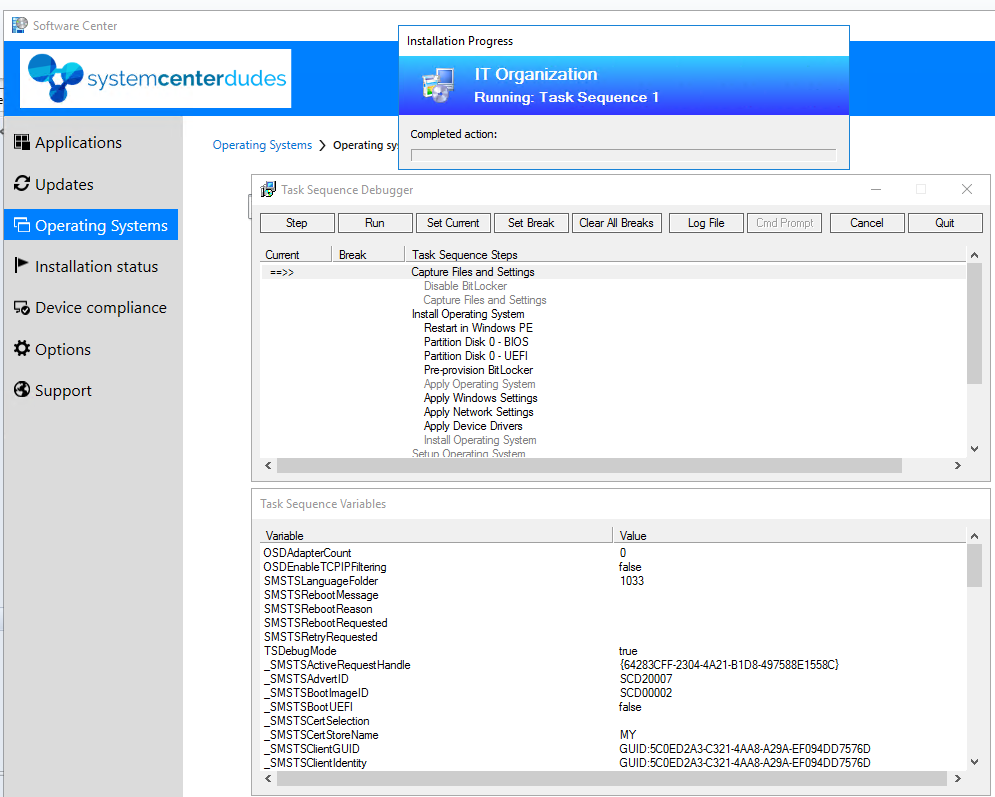Screen dimensions: 995x797
Task: Click the Operating Systems breadcrumb link
Action: [262, 145]
